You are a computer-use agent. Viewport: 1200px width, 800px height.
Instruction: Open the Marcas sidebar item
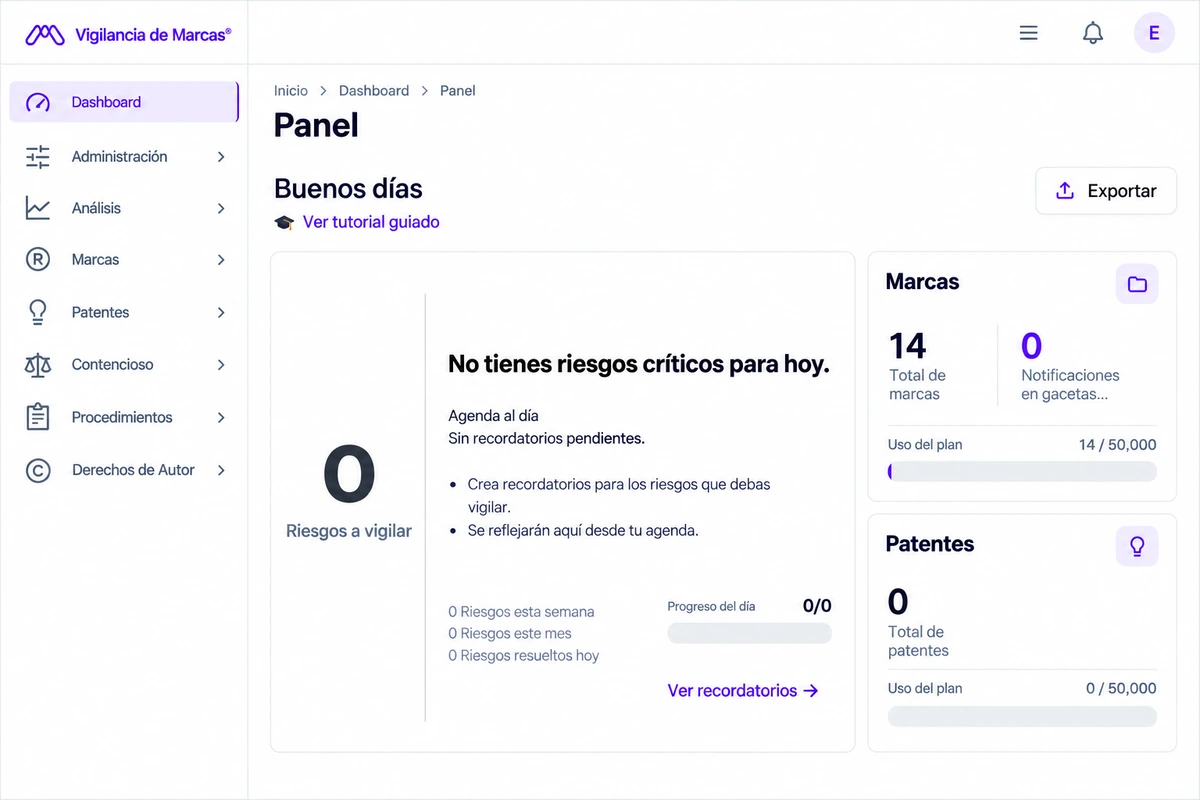click(x=124, y=260)
